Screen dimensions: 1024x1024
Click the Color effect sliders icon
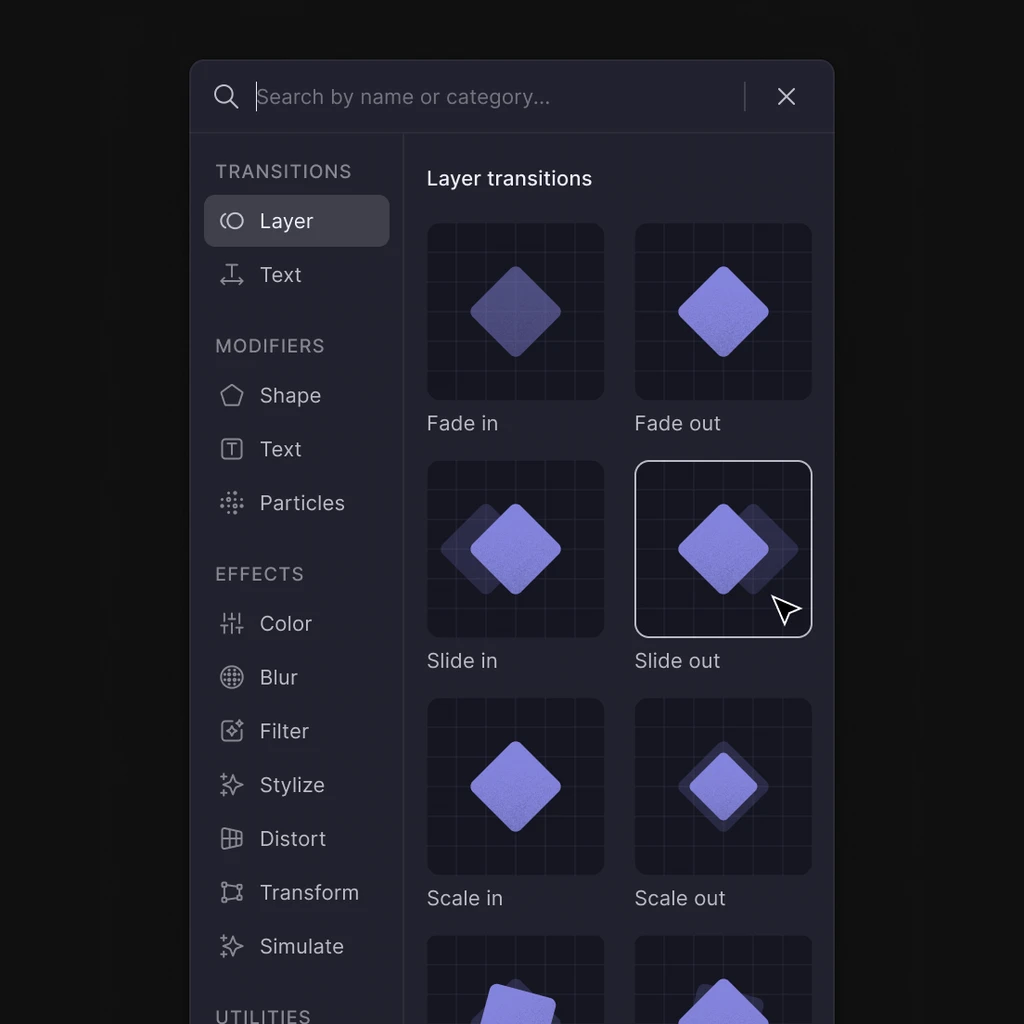pyautogui.click(x=231, y=623)
